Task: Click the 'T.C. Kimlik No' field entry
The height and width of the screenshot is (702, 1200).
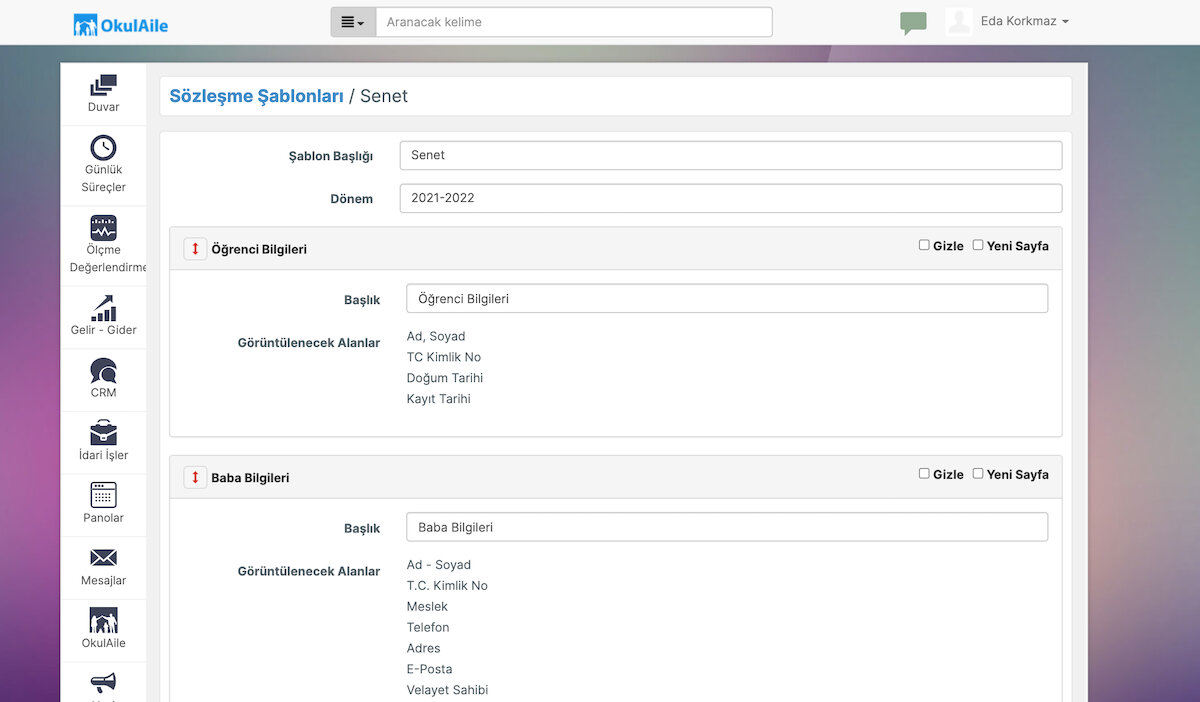Action: (447, 586)
